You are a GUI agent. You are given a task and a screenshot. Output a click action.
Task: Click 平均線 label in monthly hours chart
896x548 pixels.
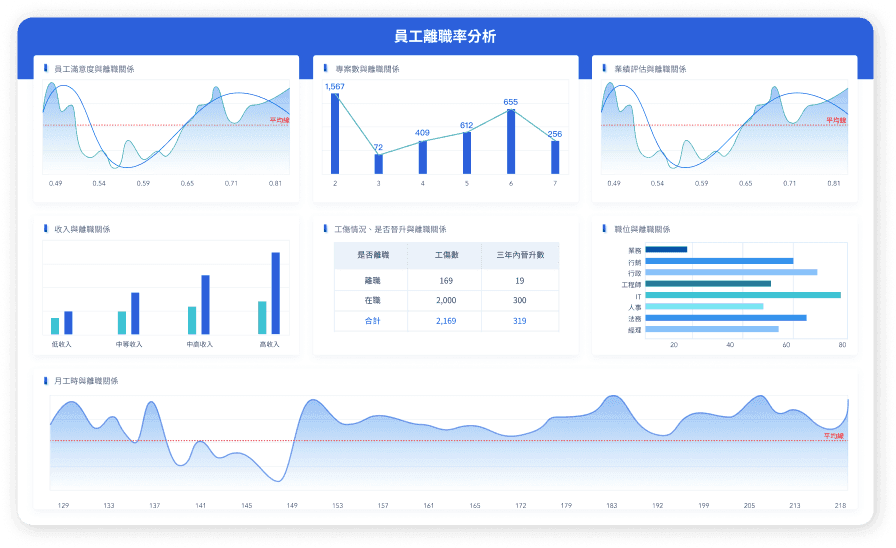tap(834, 435)
